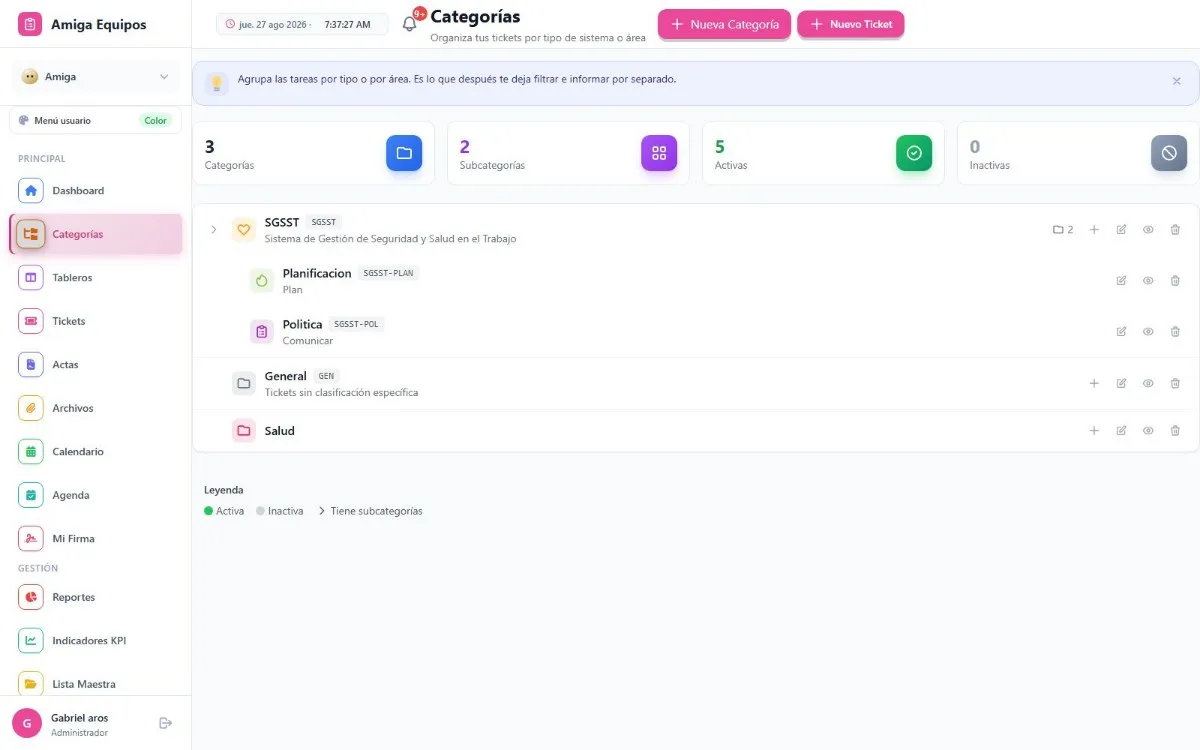
Task: Open Lista Maestra in sidebar
Action: click(x=96, y=684)
